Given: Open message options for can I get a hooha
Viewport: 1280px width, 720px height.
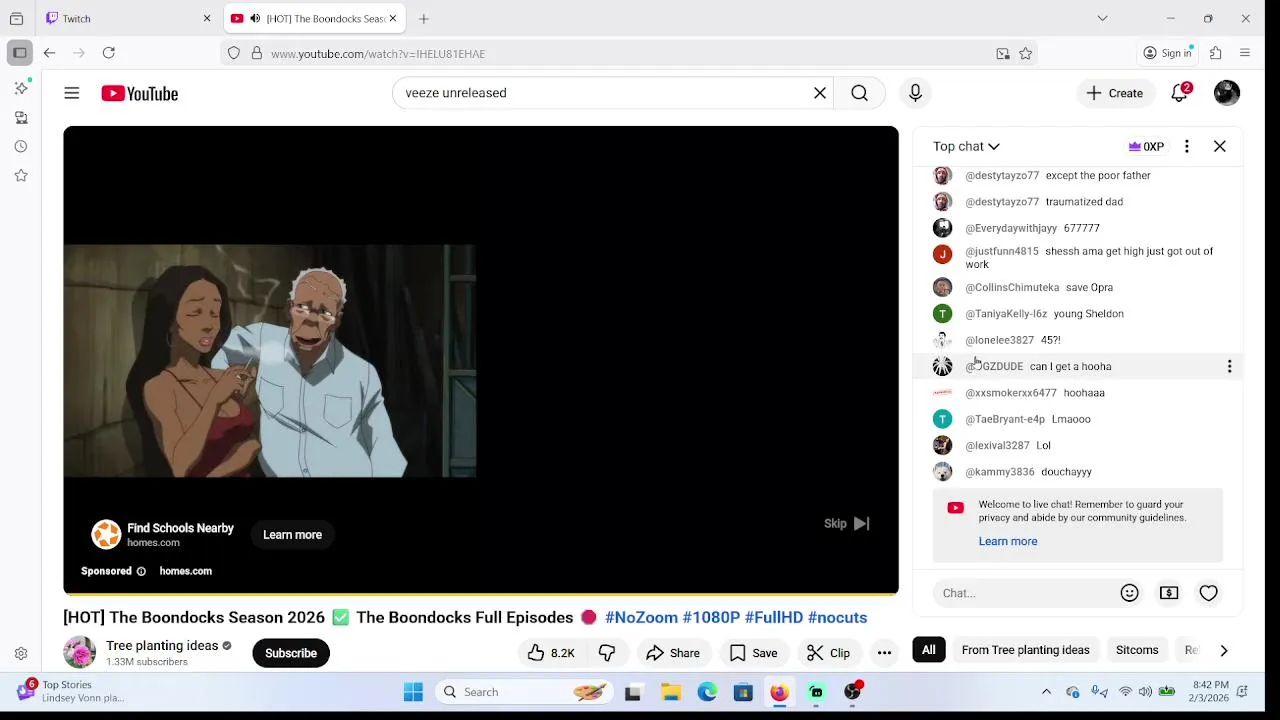Looking at the screenshot, I should click(1229, 366).
